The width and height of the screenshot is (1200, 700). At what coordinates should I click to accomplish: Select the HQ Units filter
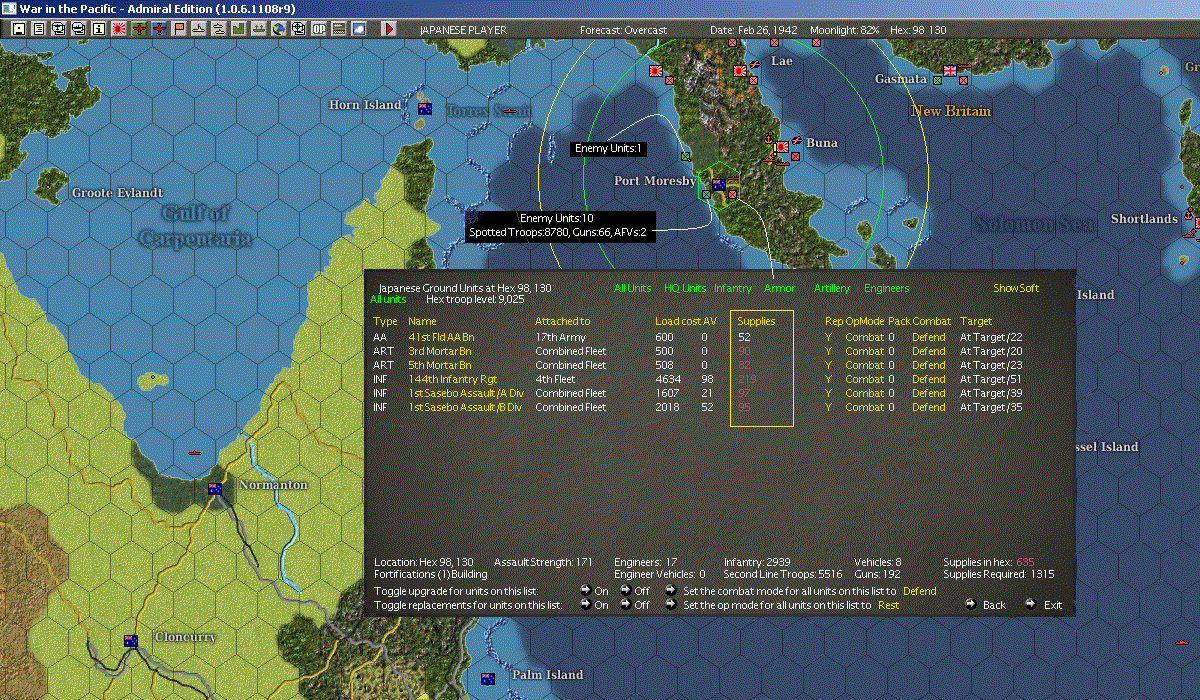click(x=685, y=288)
